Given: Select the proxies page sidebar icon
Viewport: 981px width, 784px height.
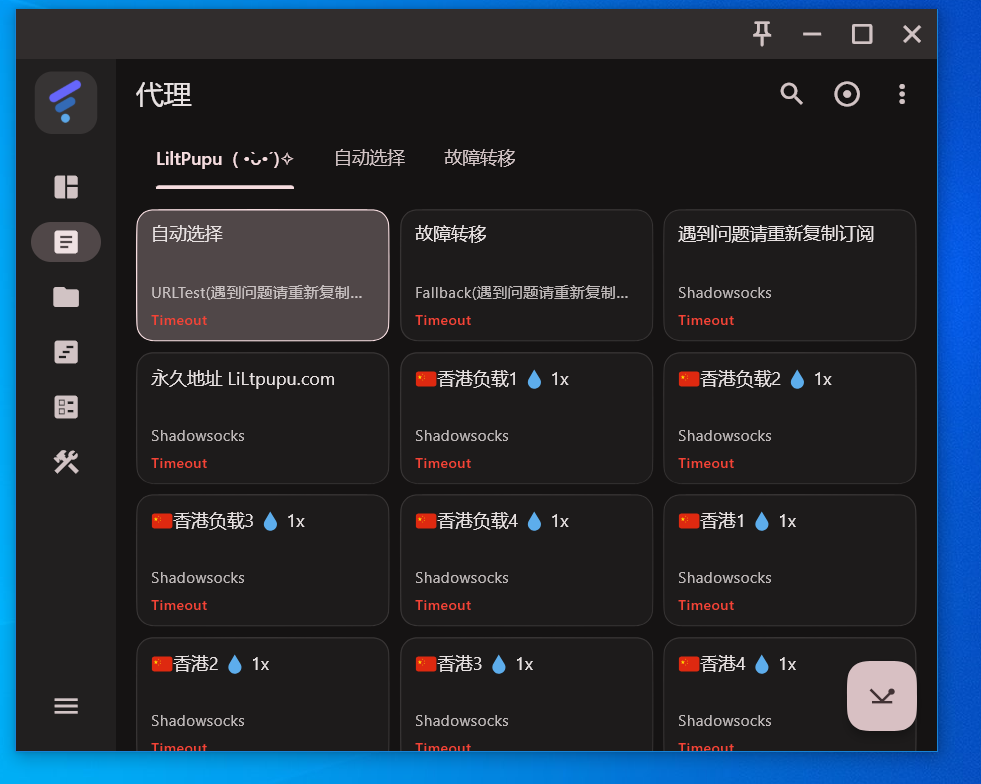Looking at the screenshot, I should (66, 242).
